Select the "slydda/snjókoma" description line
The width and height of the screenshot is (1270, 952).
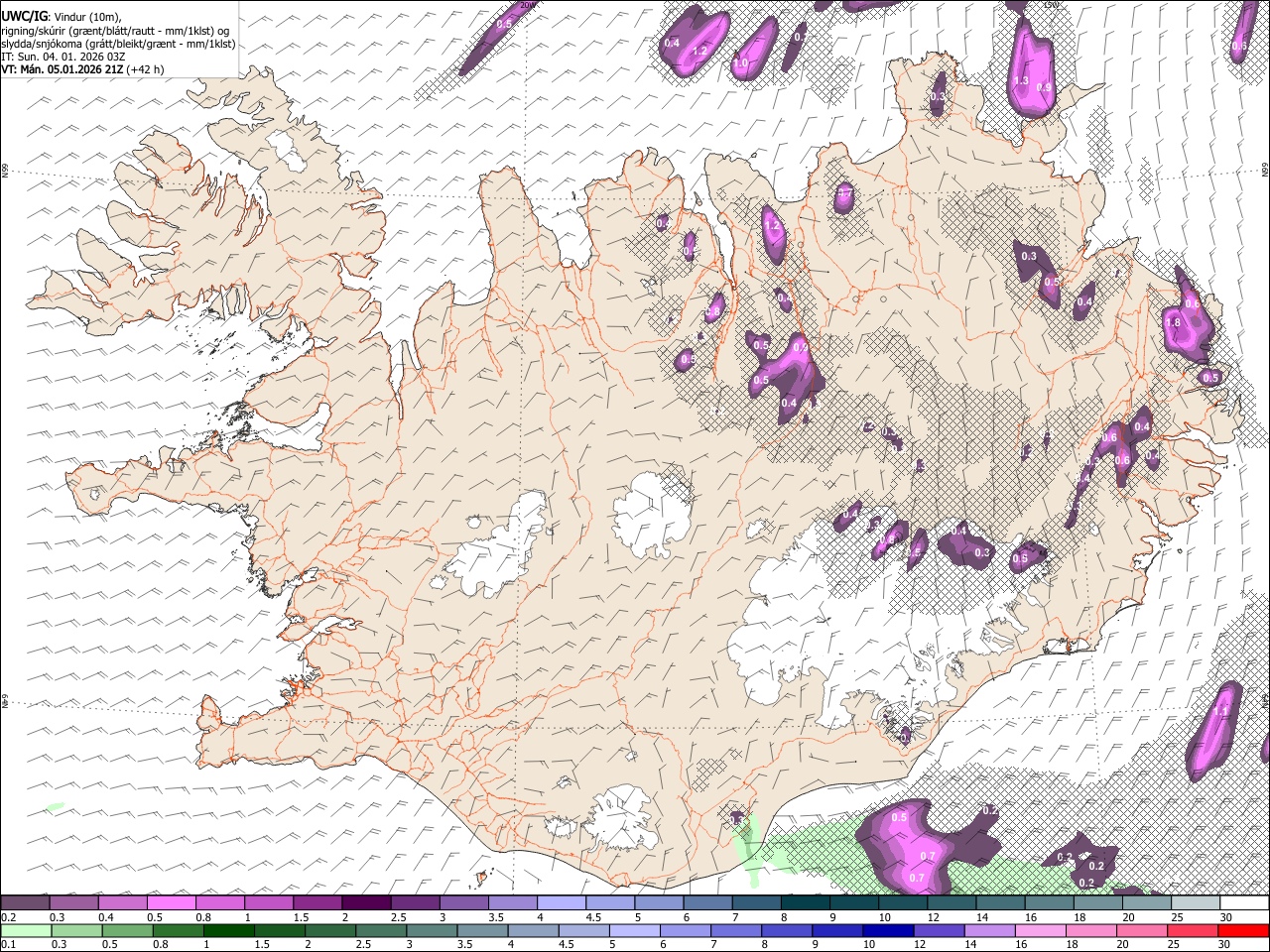118,44
